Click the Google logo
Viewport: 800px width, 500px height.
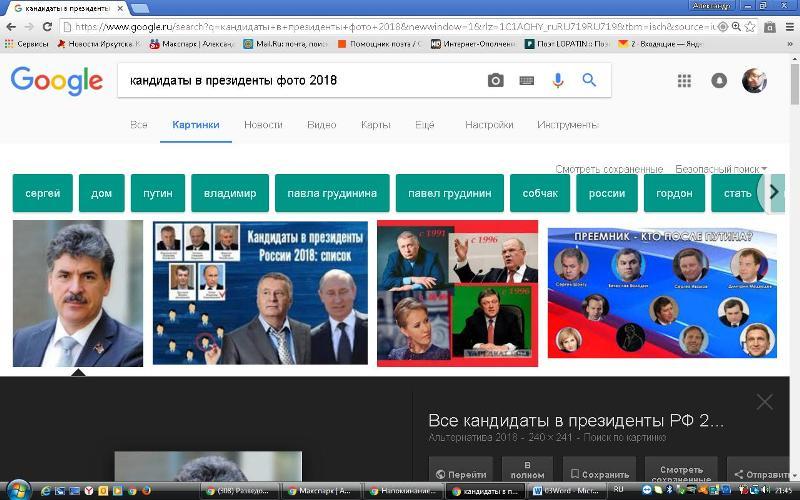coord(57,81)
